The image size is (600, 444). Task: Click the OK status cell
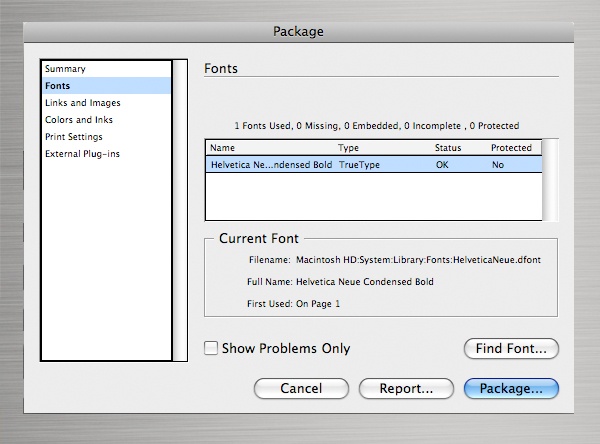point(442,165)
